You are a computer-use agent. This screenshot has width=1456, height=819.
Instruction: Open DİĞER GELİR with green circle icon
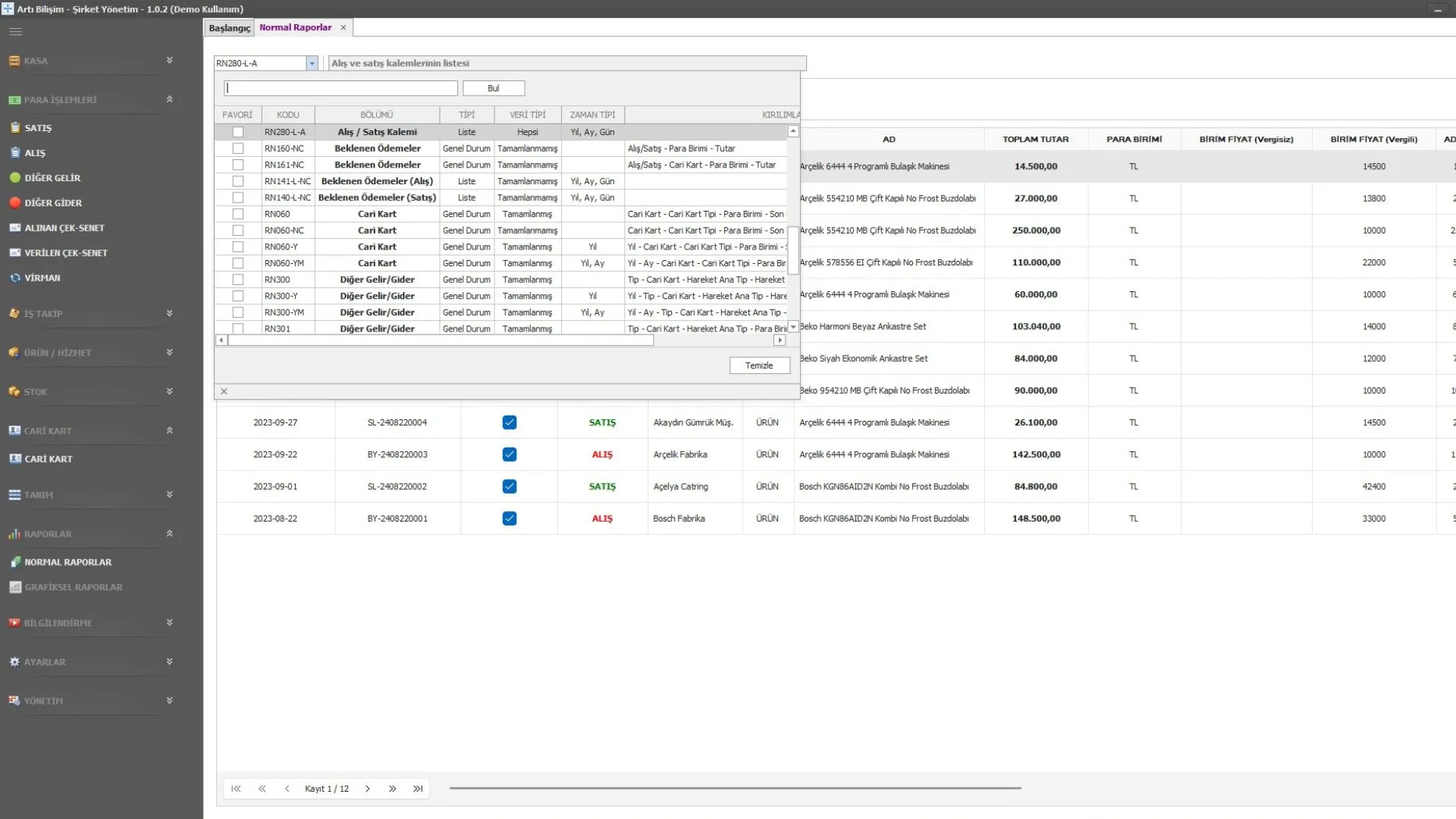(x=52, y=178)
